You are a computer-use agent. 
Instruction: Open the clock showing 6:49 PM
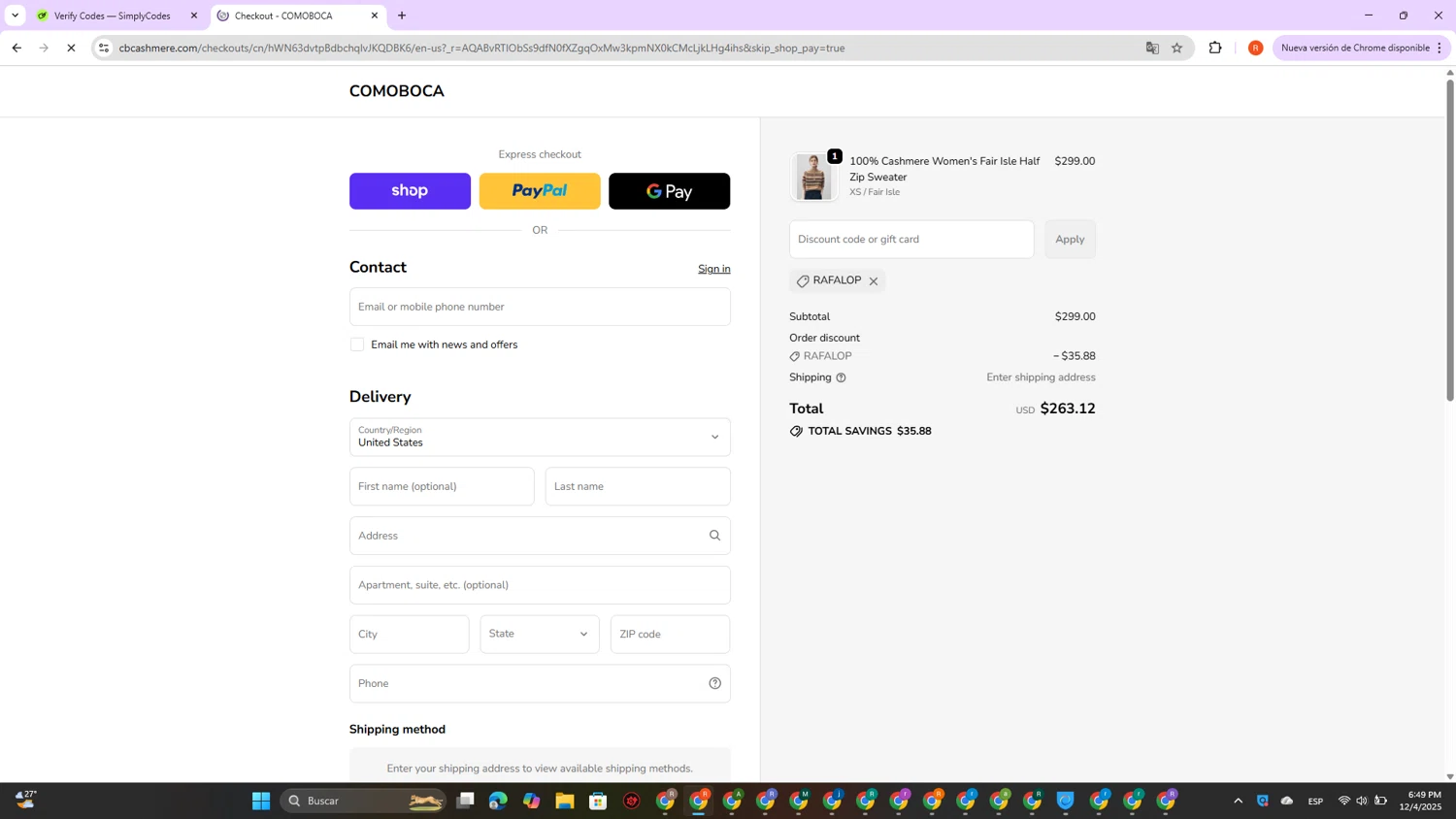(x=1420, y=801)
